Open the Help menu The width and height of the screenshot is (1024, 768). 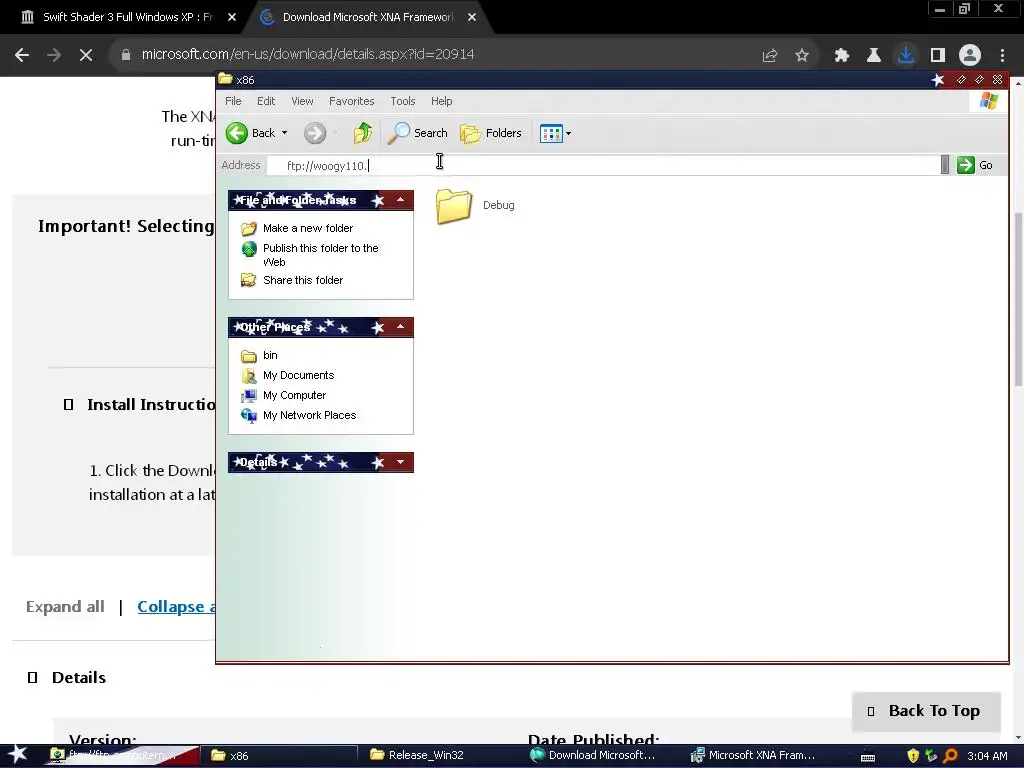pyautogui.click(x=441, y=101)
